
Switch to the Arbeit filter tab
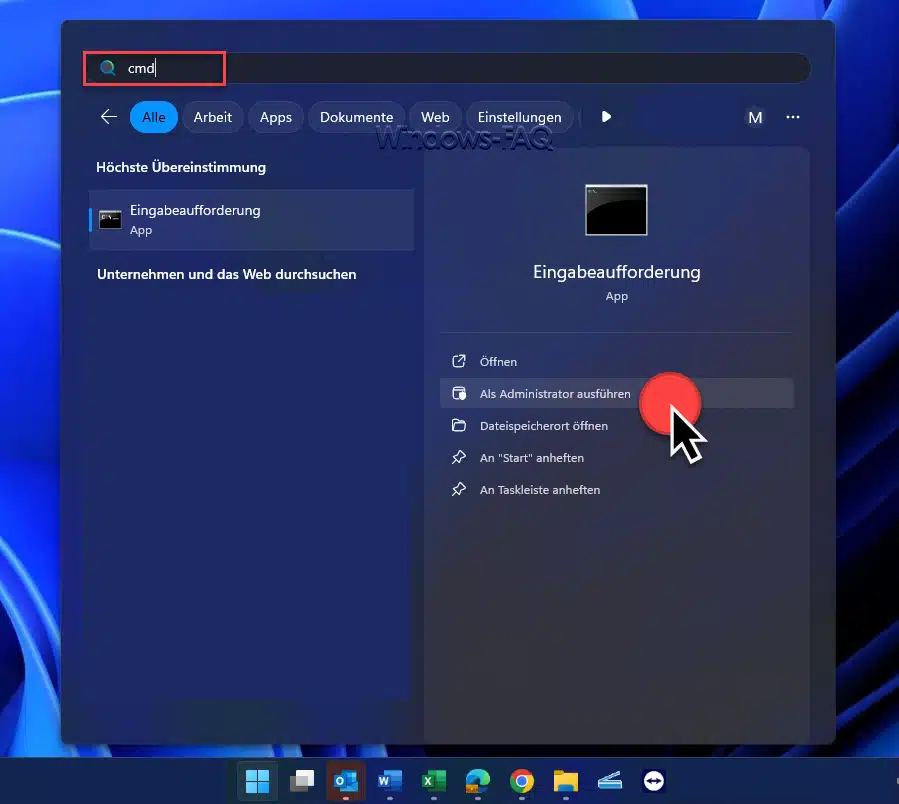(213, 117)
